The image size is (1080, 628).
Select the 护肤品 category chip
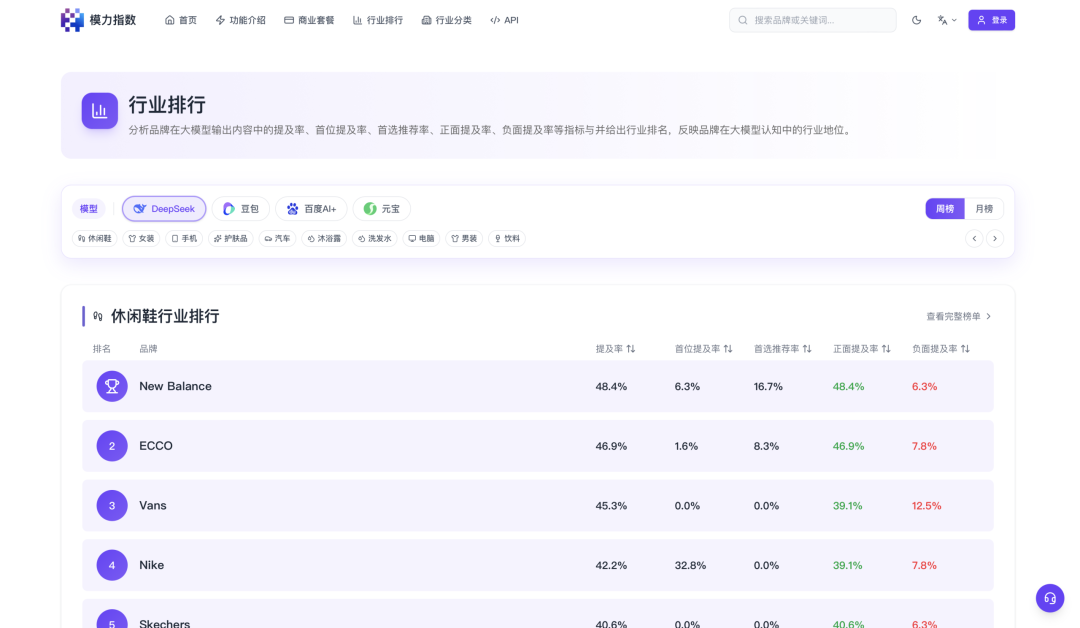231,238
